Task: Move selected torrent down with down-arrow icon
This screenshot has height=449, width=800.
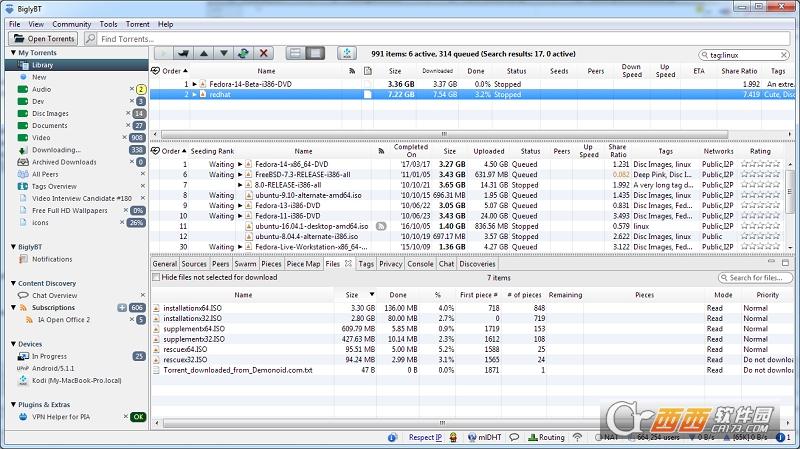Action: (x=223, y=53)
